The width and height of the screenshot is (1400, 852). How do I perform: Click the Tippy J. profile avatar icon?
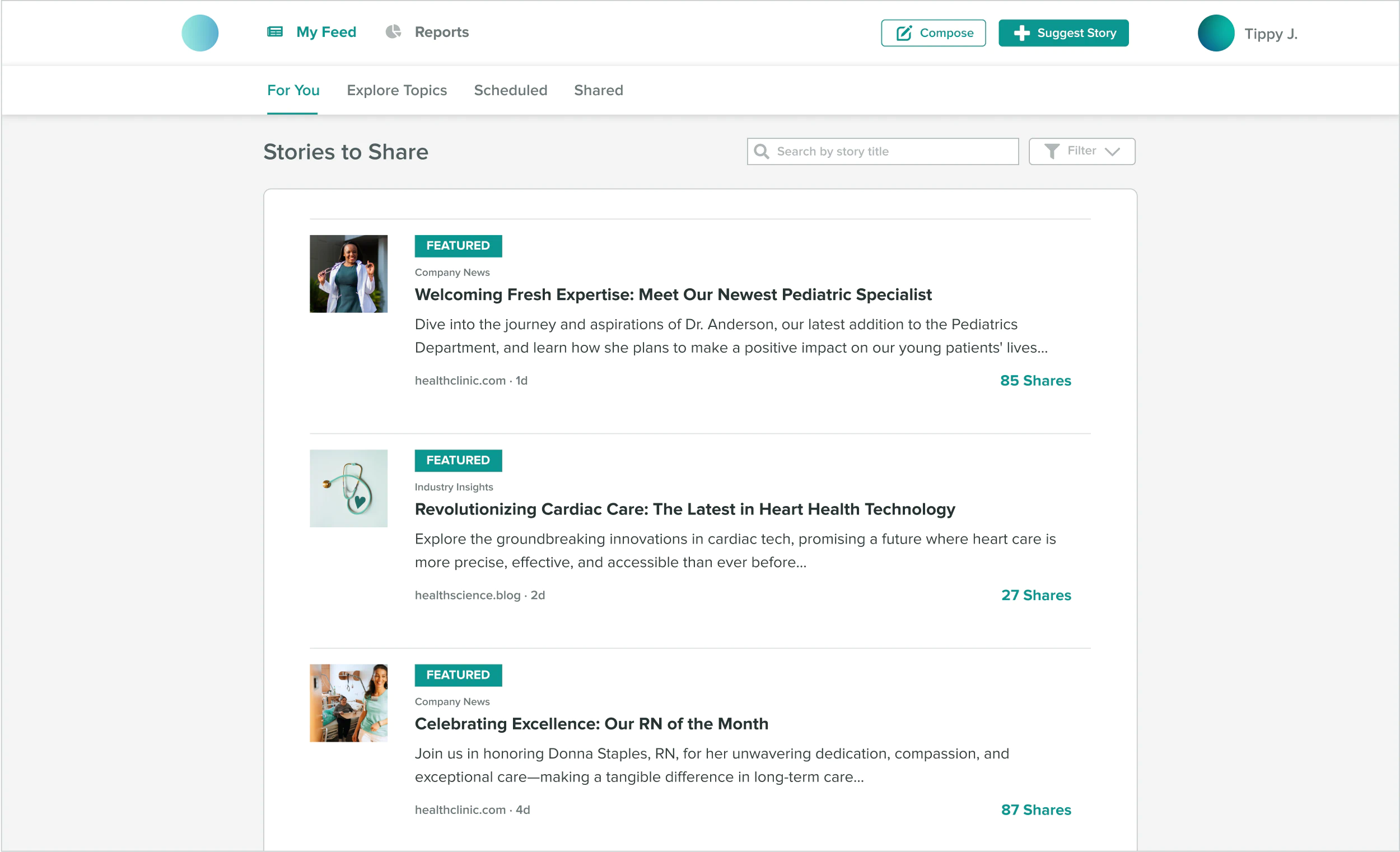pyautogui.click(x=1215, y=33)
